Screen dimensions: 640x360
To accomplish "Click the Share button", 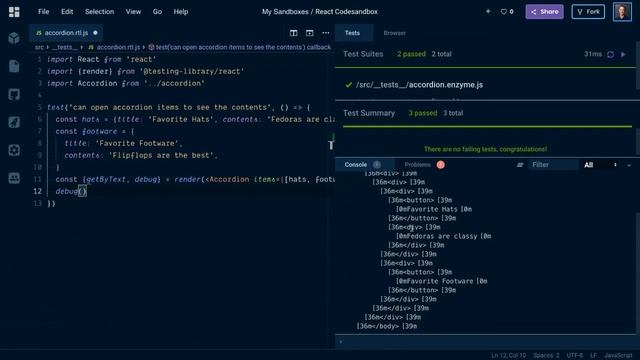I will (x=544, y=12).
